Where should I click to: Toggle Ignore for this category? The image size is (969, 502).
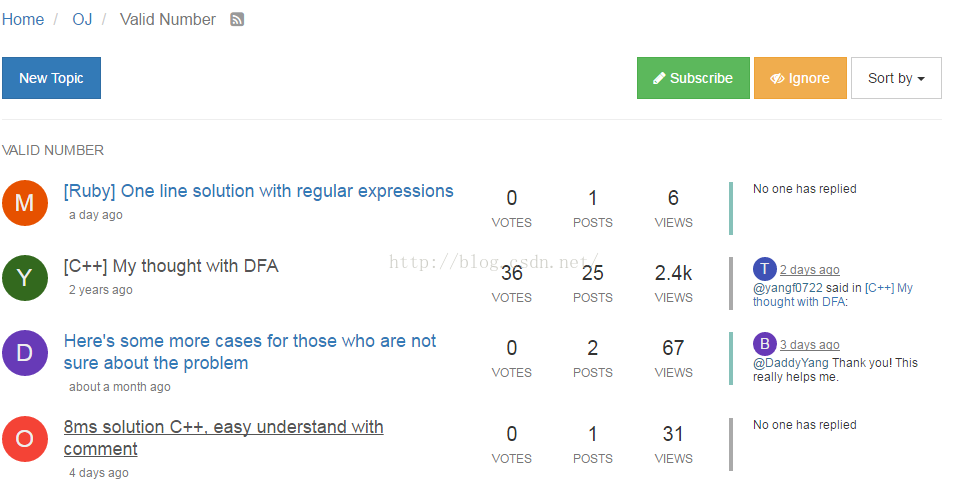pos(800,78)
